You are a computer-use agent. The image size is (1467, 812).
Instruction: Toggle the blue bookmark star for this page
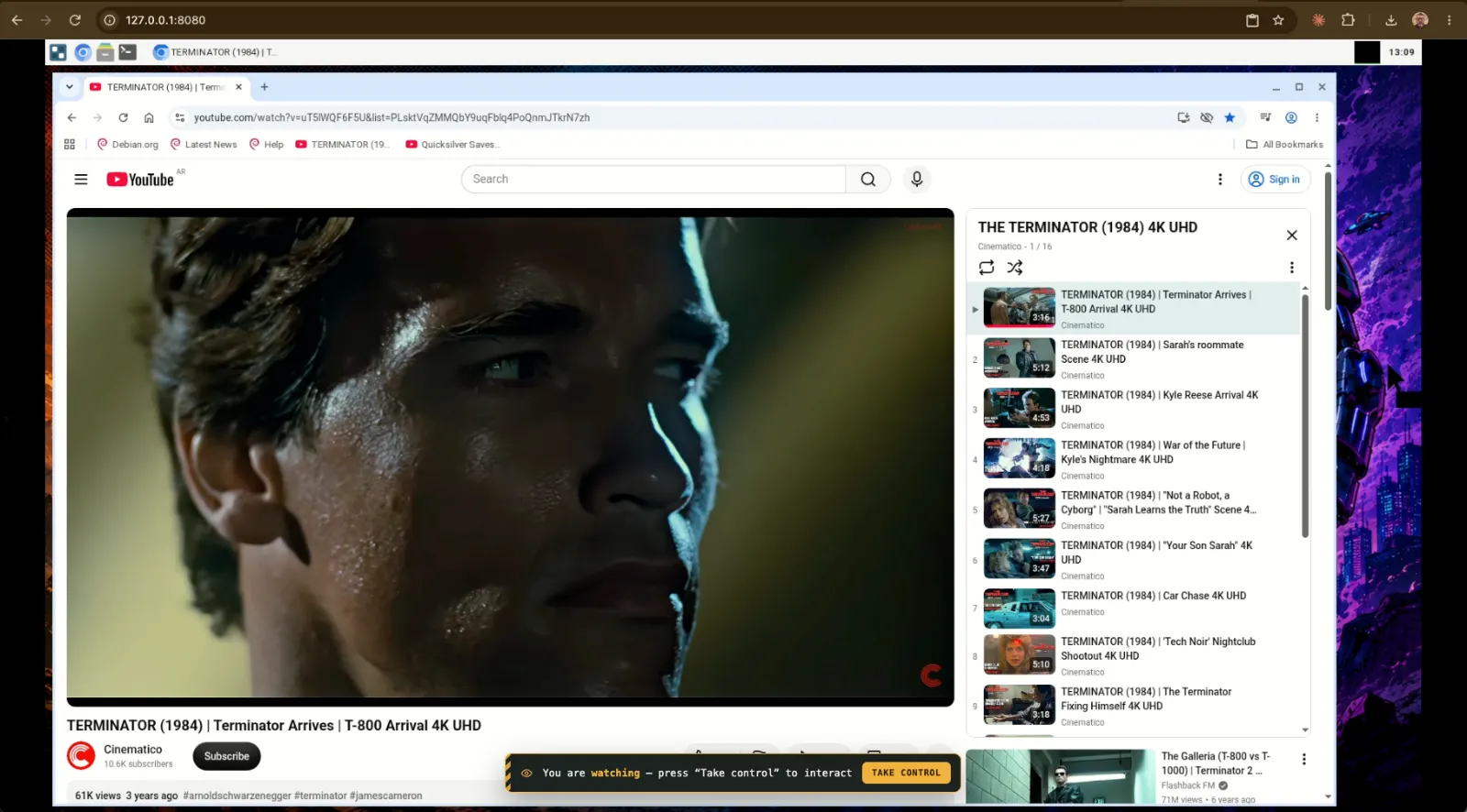(x=1230, y=117)
